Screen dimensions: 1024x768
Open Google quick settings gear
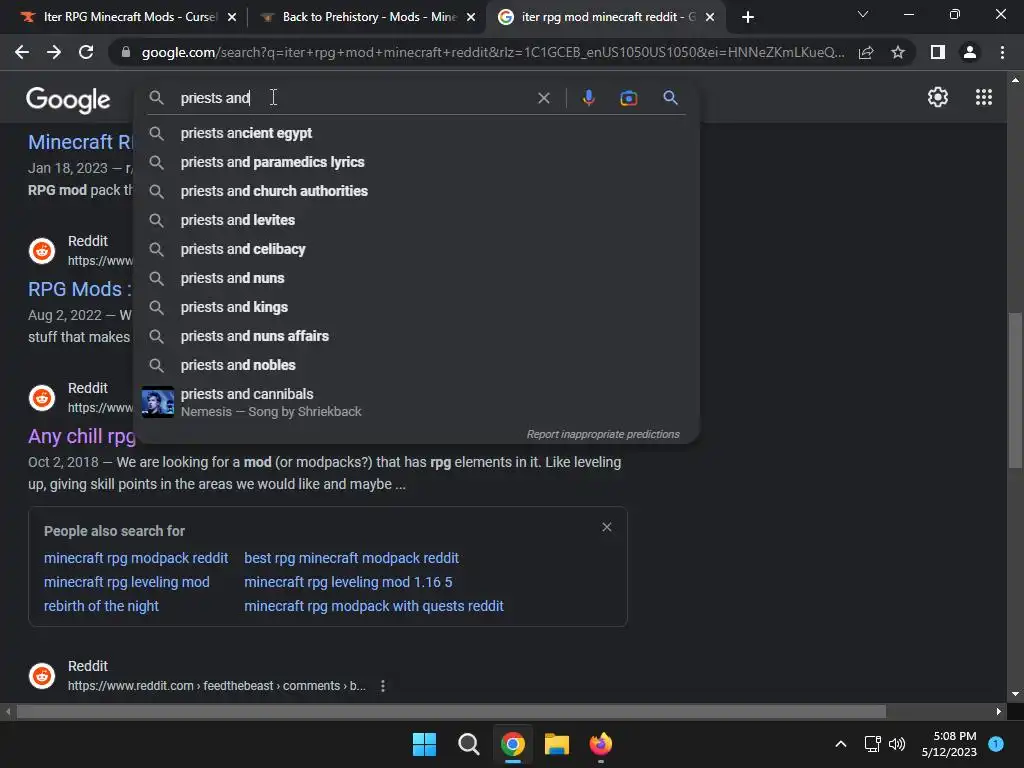(938, 97)
